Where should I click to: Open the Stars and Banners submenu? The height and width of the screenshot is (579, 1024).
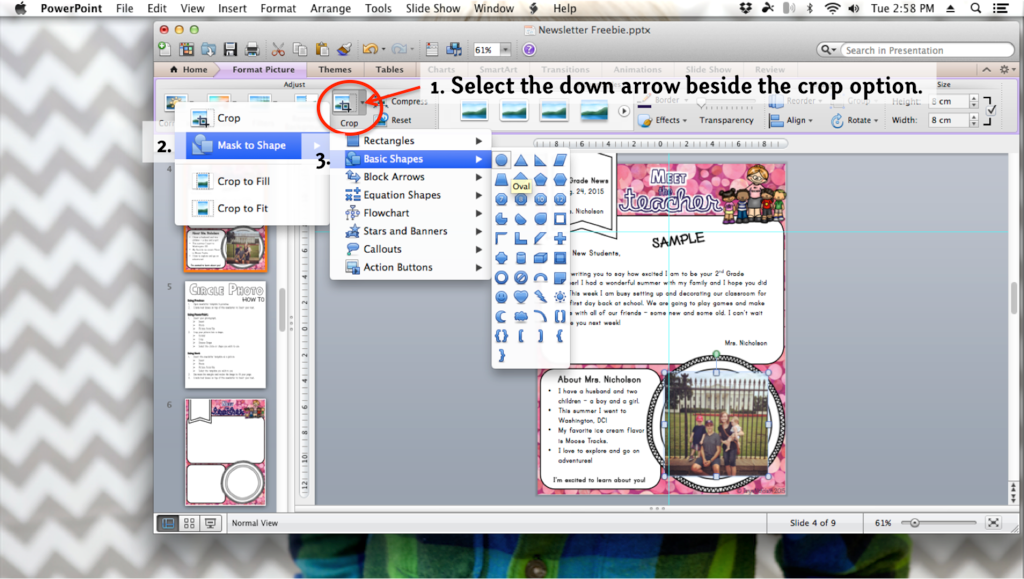click(x=411, y=231)
